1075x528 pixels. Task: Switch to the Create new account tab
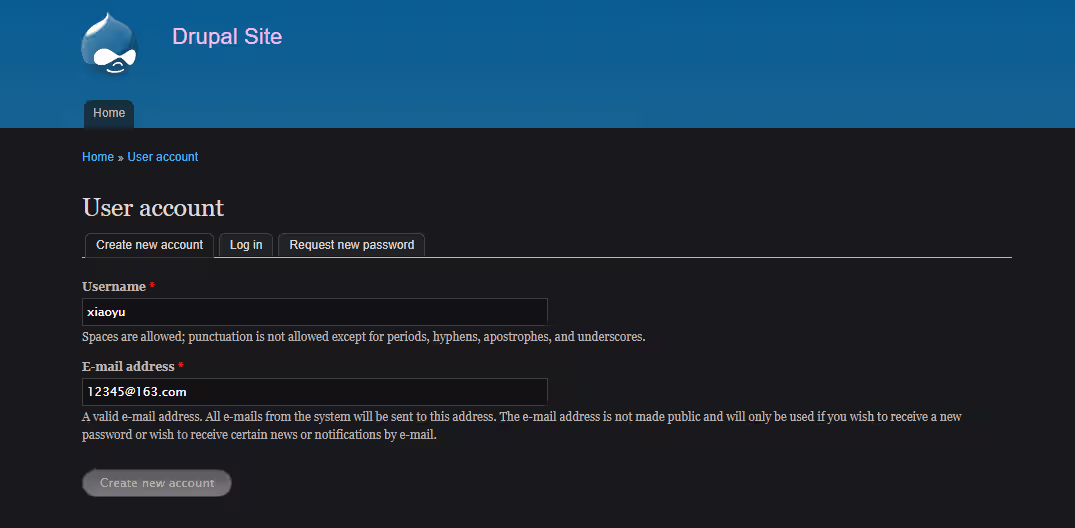pos(150,245)
